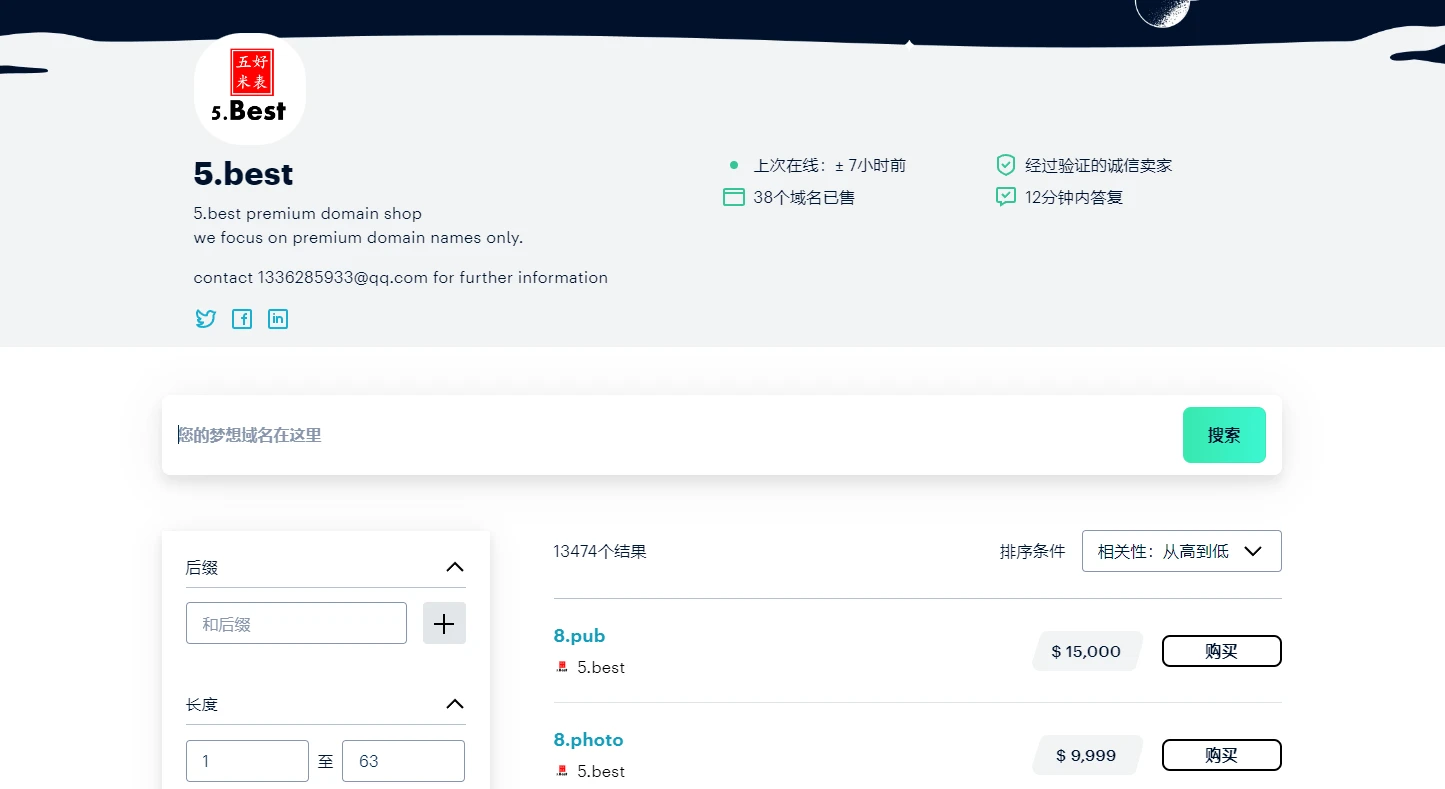Click the domains sold card icon

pos(733,197)
